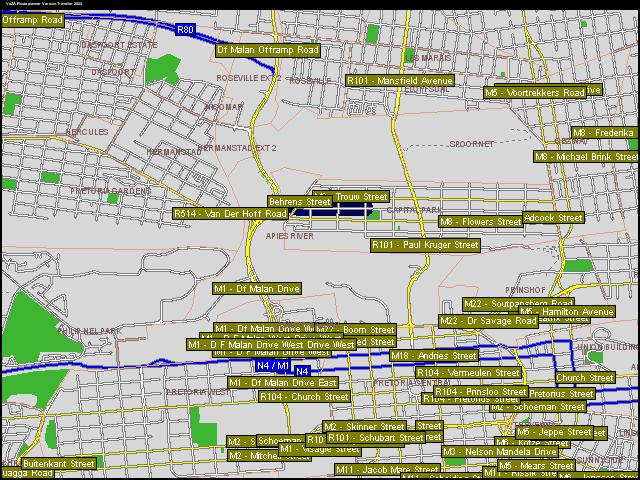This screenshot has height=480, width=640.
Task: Select the R101 - Paul Kruger Street label
Action: (x=425, y=245)
